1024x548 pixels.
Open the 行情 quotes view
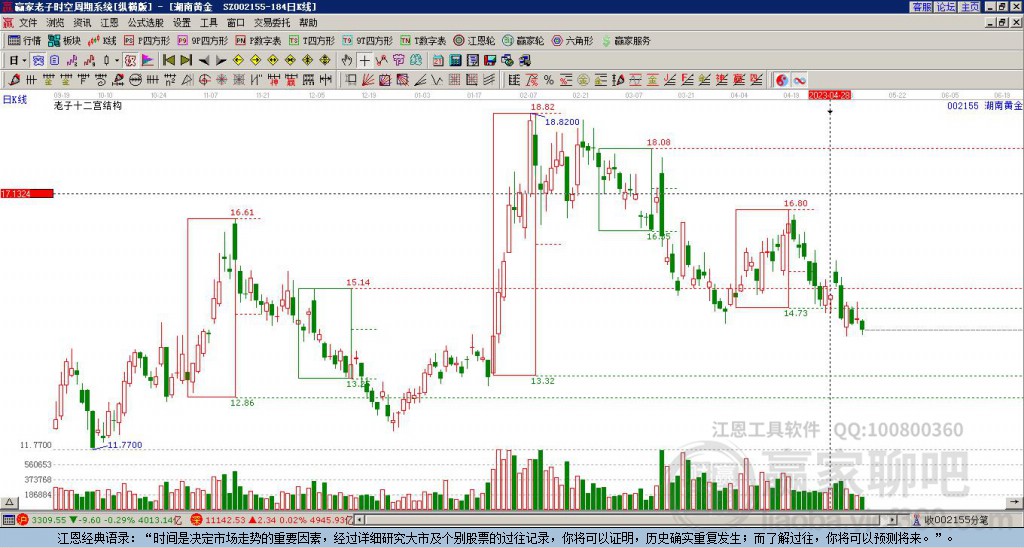pyautogui.click(x=24, y=40)
